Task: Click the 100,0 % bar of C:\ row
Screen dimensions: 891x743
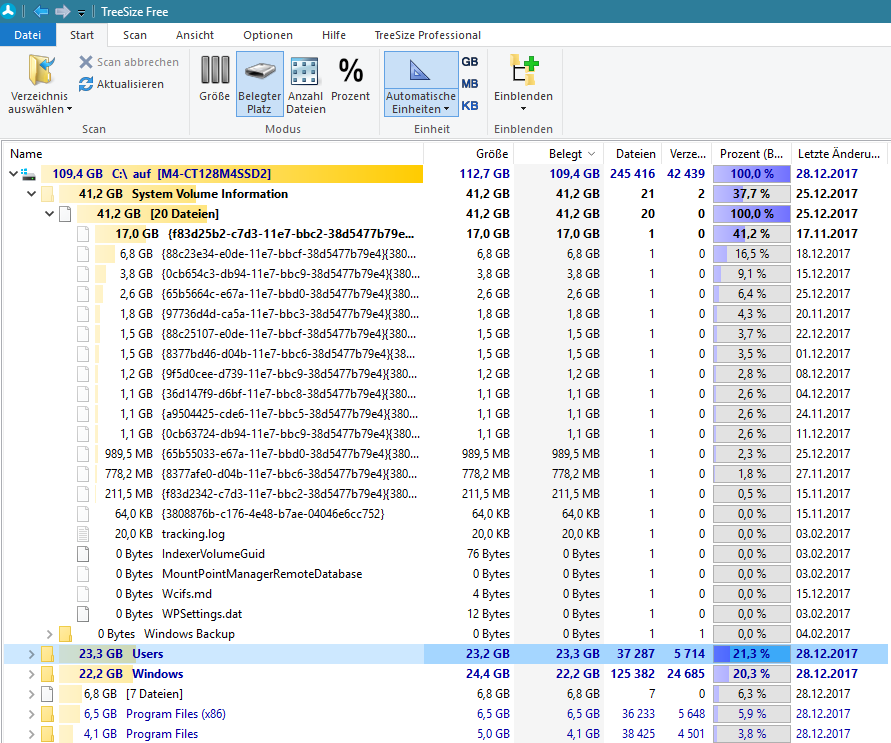Action: click(752, 174)
